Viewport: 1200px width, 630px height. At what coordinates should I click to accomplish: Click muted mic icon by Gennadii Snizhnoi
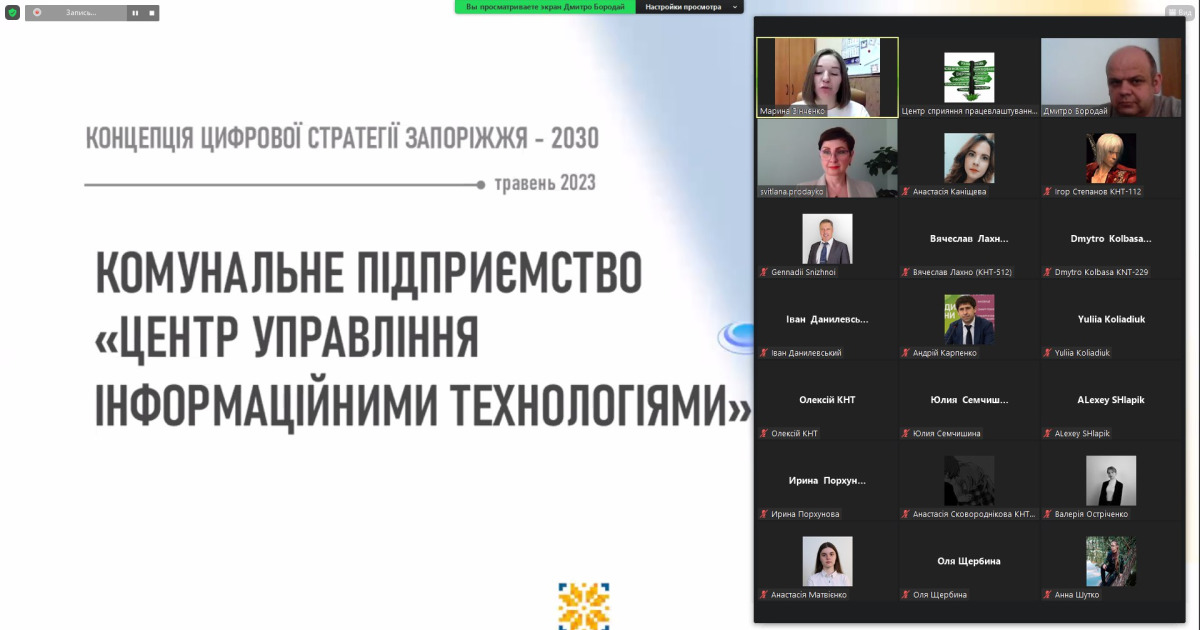(764, 272)
